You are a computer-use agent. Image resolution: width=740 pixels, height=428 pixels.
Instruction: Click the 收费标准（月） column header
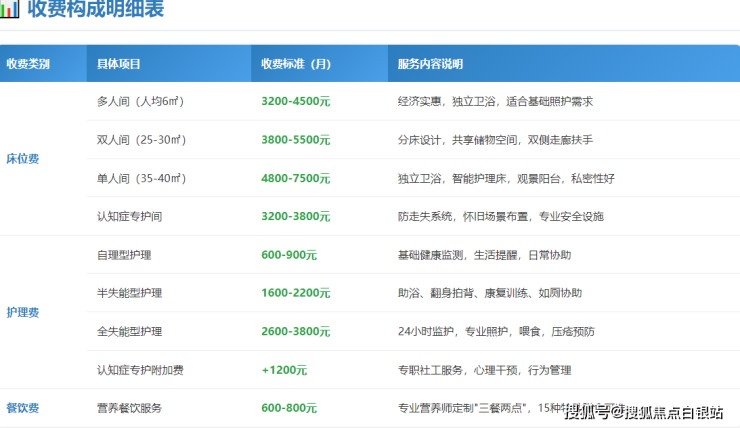coord(296,64)
